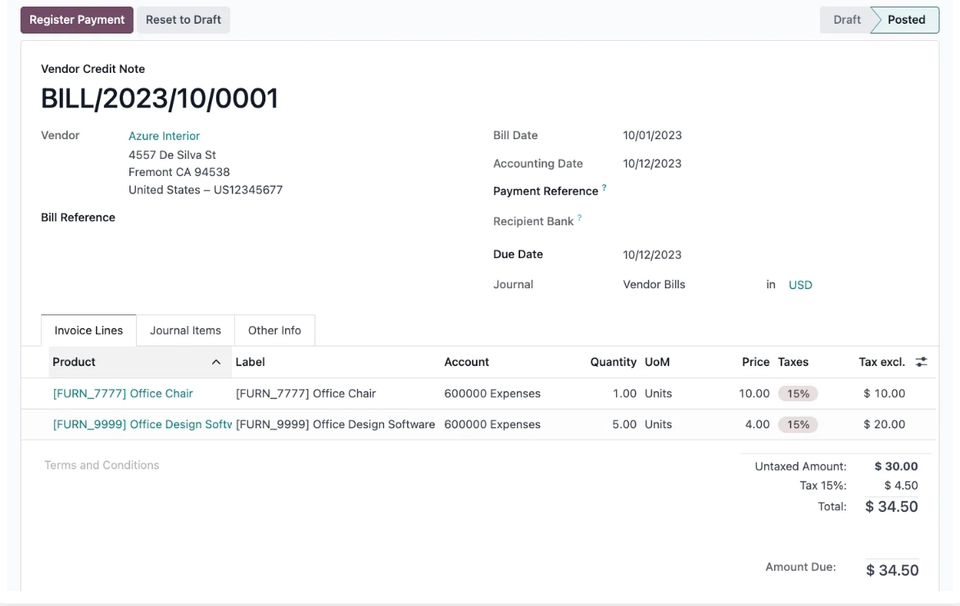960x606 pixels.
Task: Click Payment Reference help question mark
Action: (x=604, y=187)
